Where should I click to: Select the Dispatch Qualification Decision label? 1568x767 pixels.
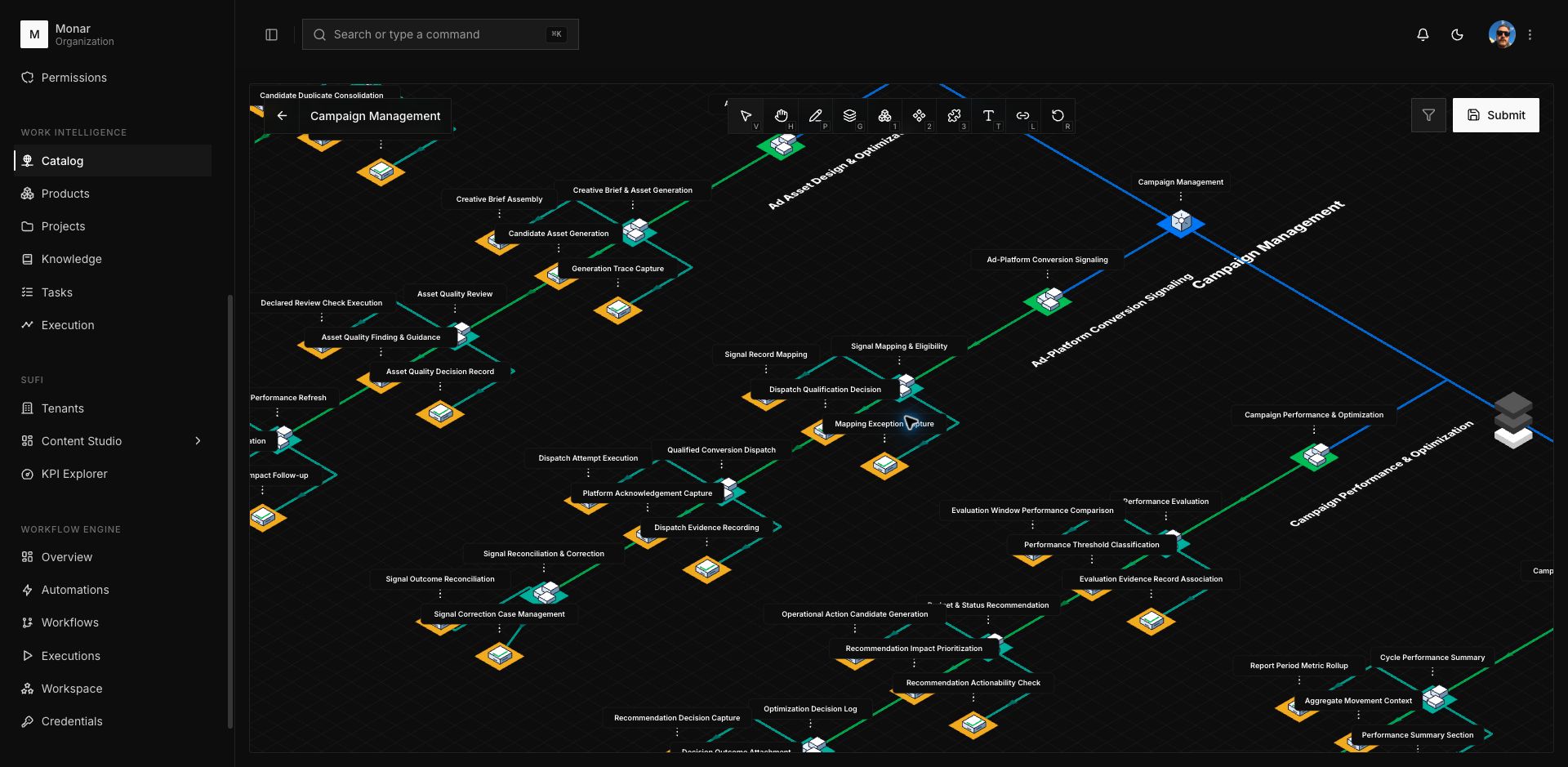[825, 390]
